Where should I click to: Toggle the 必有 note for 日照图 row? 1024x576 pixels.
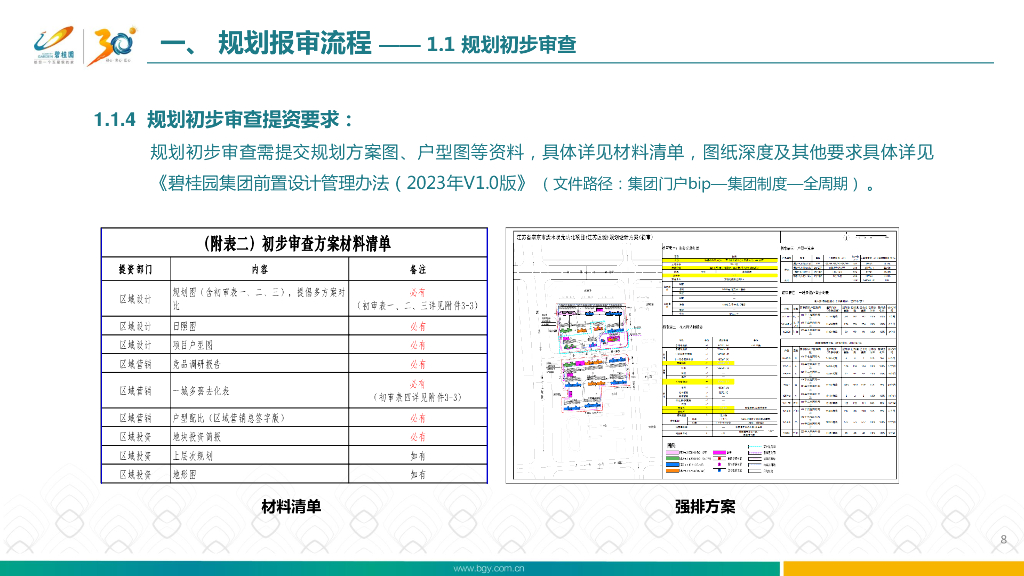(x=418, y=325)
